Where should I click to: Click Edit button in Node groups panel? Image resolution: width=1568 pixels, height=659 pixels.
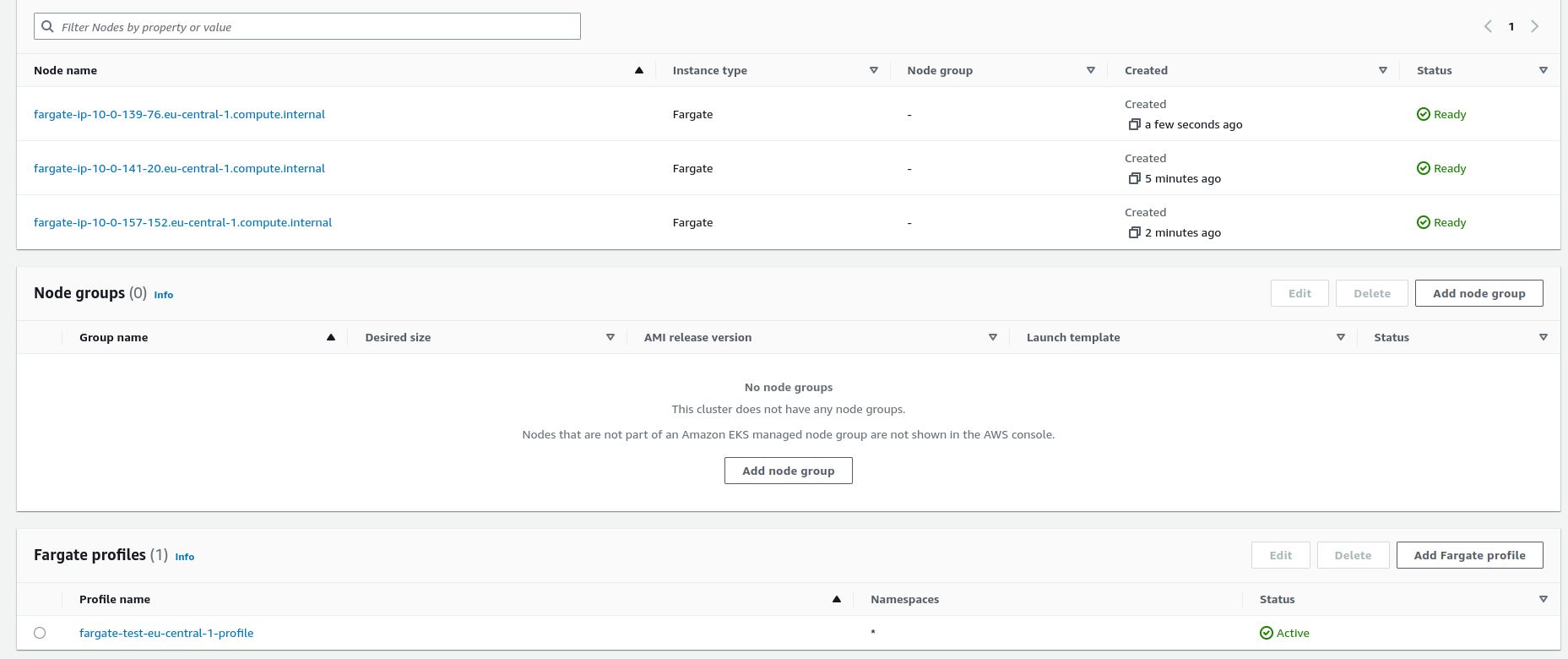point(1299,293)
